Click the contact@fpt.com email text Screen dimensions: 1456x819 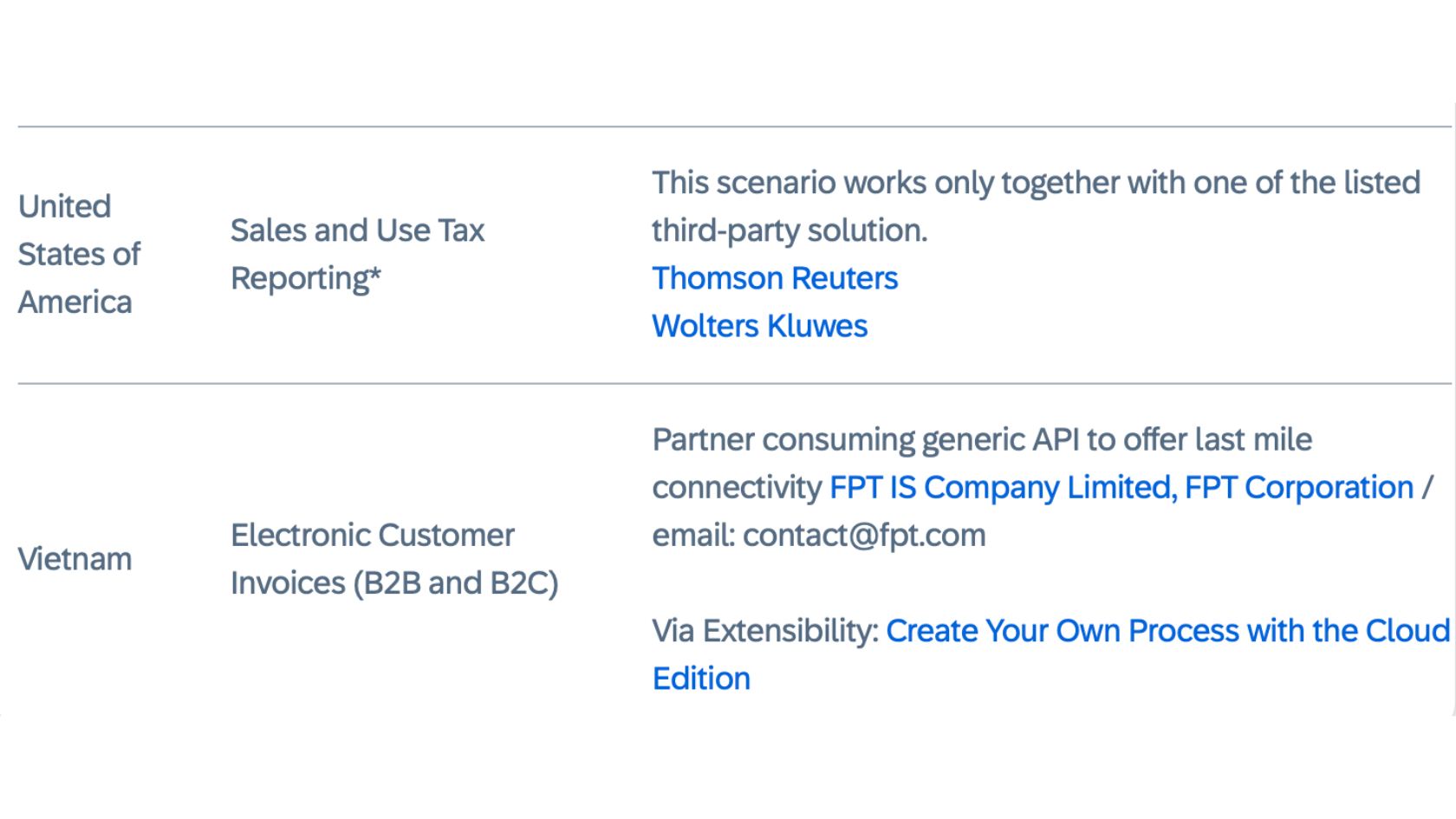click(x=864, y=535)
